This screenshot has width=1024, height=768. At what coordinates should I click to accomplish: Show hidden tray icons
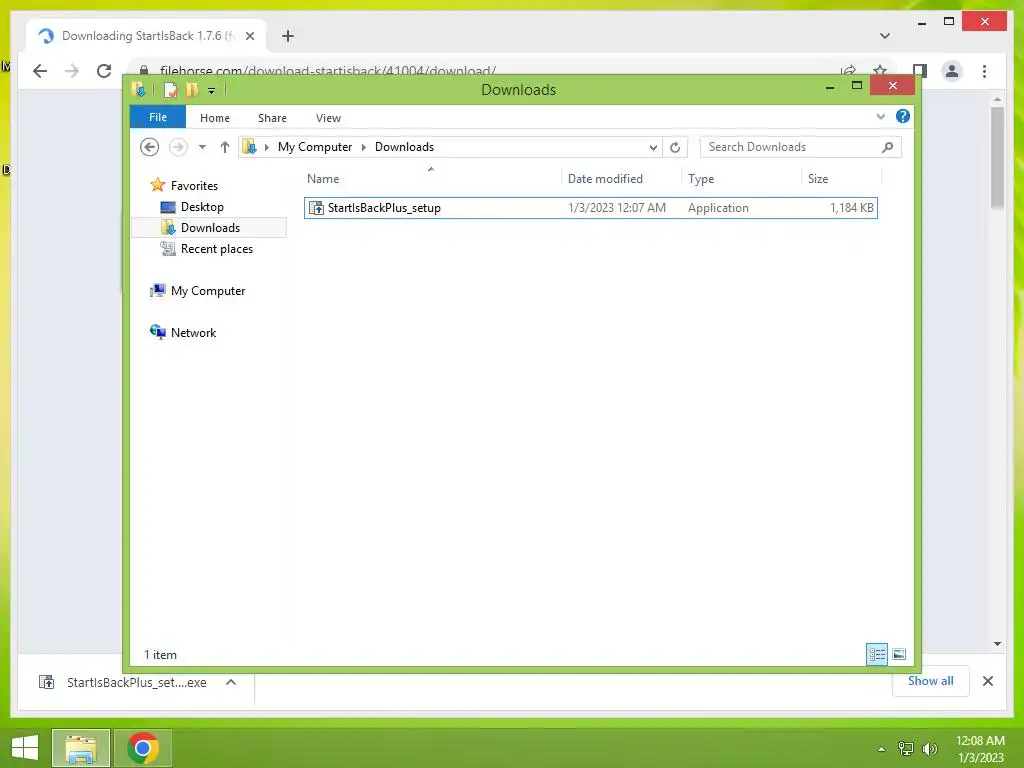(881, 748)
